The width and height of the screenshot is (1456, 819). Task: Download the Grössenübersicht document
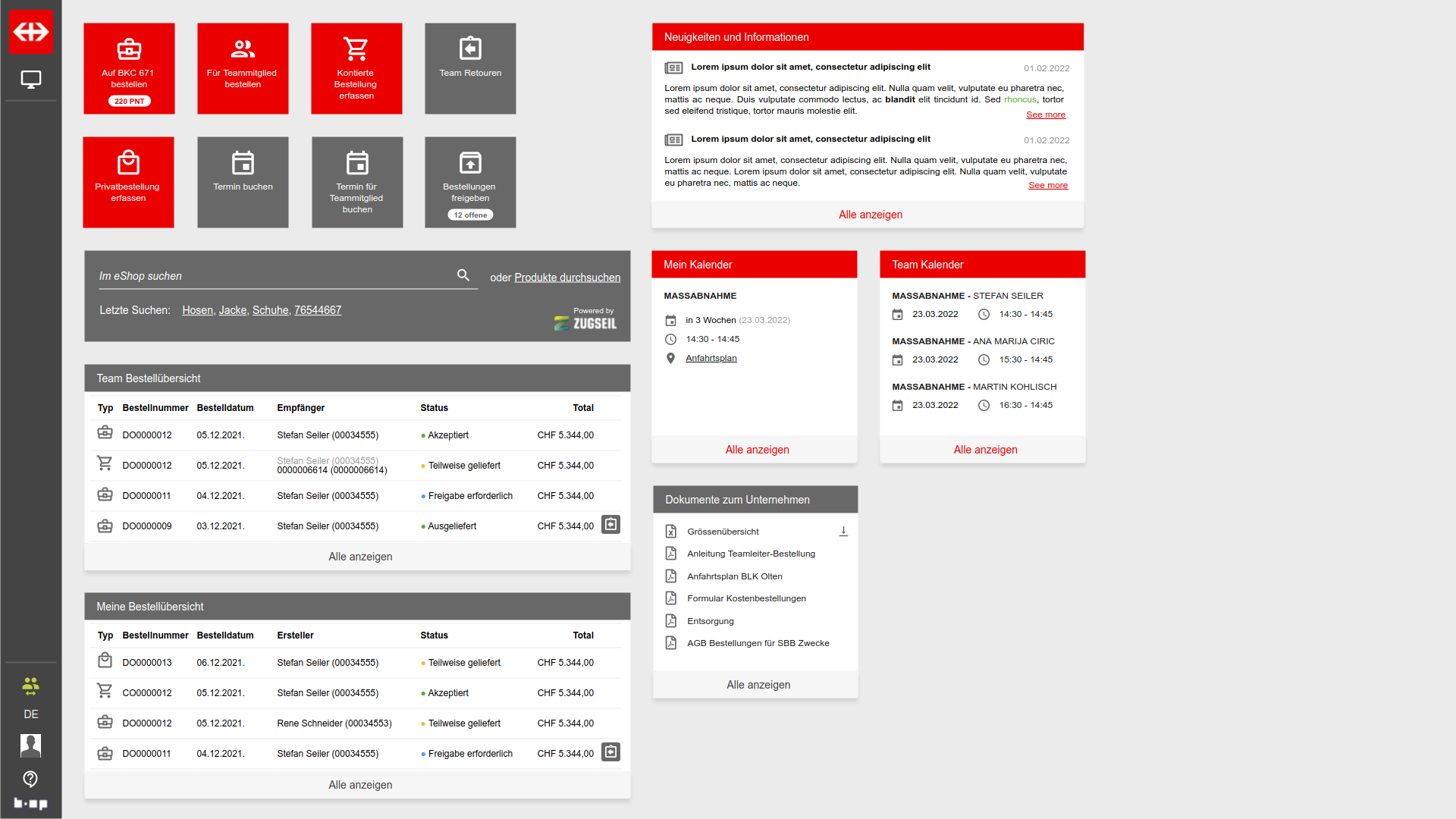pos(843,532)
